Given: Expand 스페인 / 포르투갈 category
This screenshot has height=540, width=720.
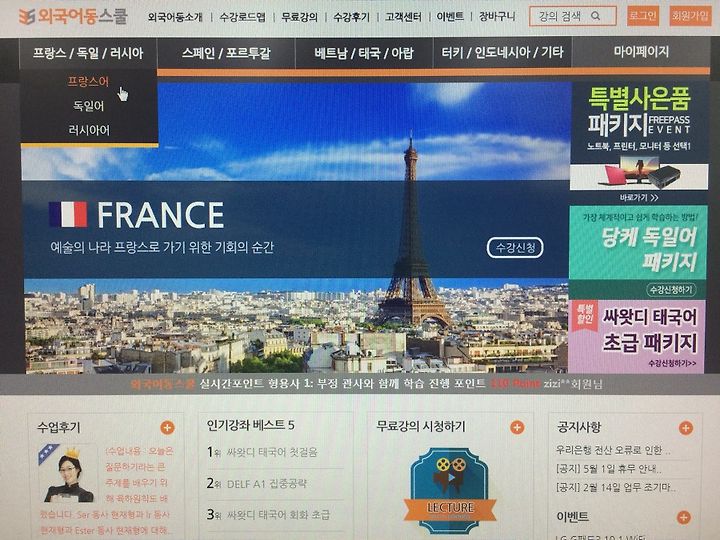Looking at the screenshot, I should click(226, 53).
